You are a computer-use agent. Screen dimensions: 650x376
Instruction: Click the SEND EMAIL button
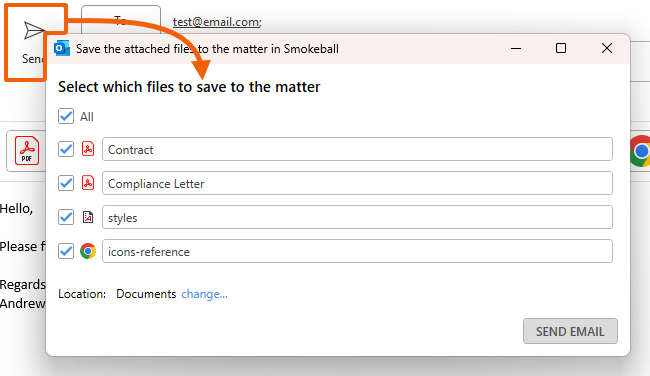(x=570, y=331)
